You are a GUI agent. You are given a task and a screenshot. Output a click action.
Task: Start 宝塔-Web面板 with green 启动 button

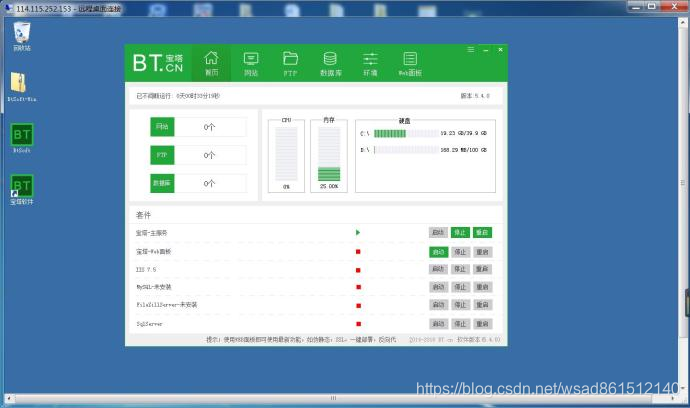438,252
